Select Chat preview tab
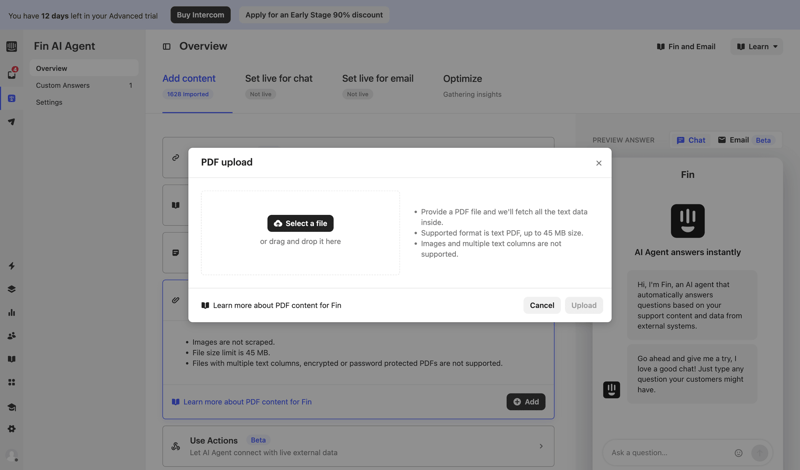 [691, 140]
